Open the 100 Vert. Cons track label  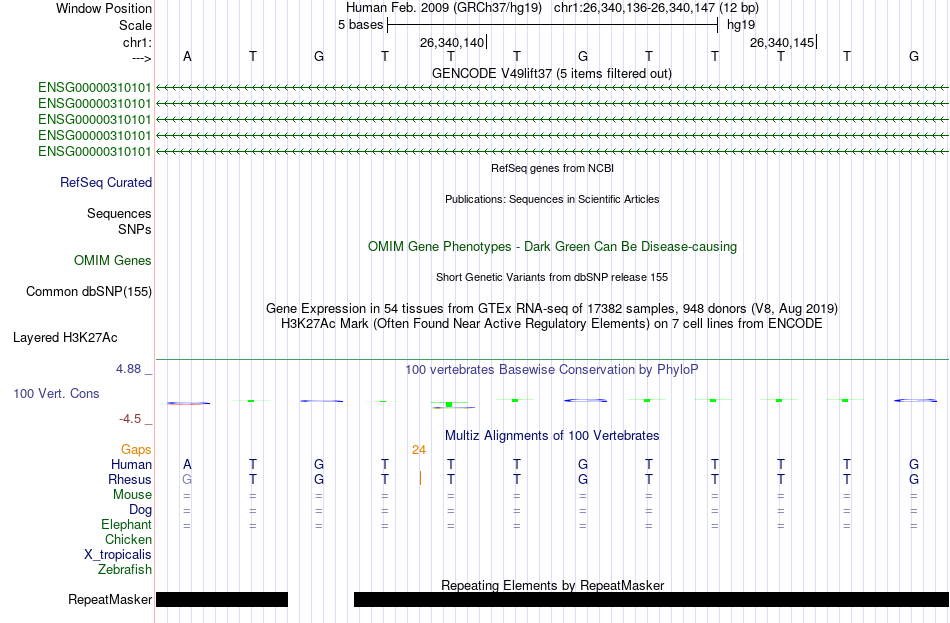point(56,393)
